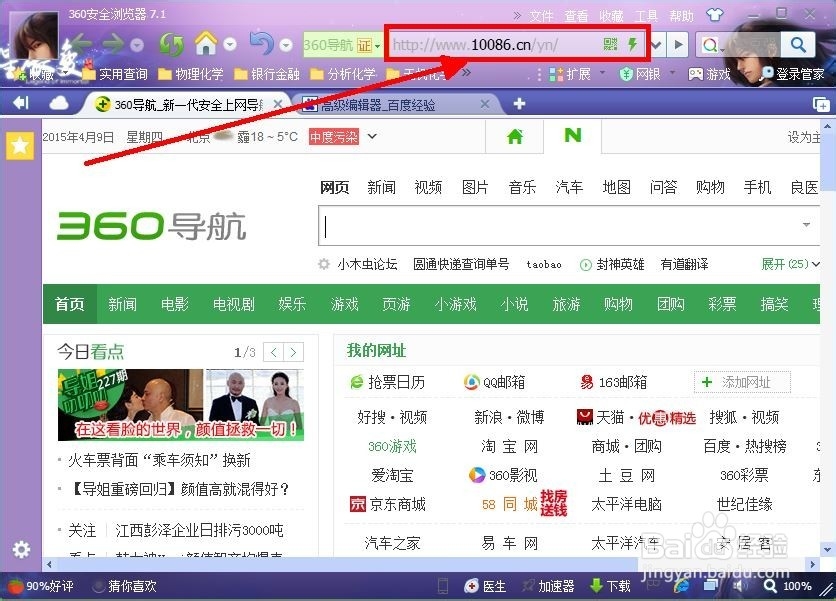Expand weather details chevron
Viewport: 836px width, 601px height.
372,137
